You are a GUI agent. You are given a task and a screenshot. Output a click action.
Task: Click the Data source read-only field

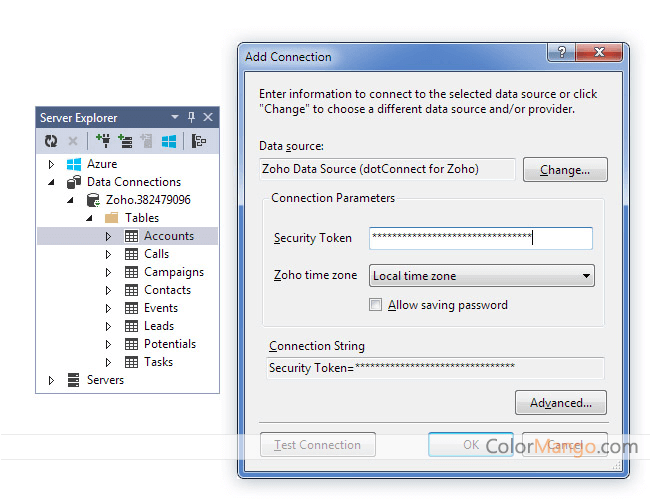pos(387,169)
